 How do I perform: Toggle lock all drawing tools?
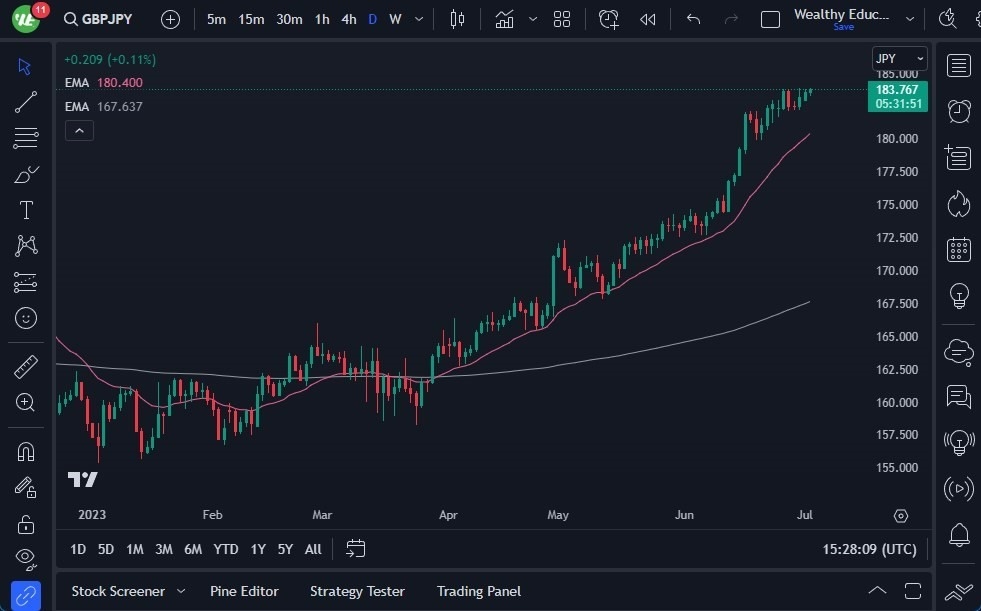(26, 523)
